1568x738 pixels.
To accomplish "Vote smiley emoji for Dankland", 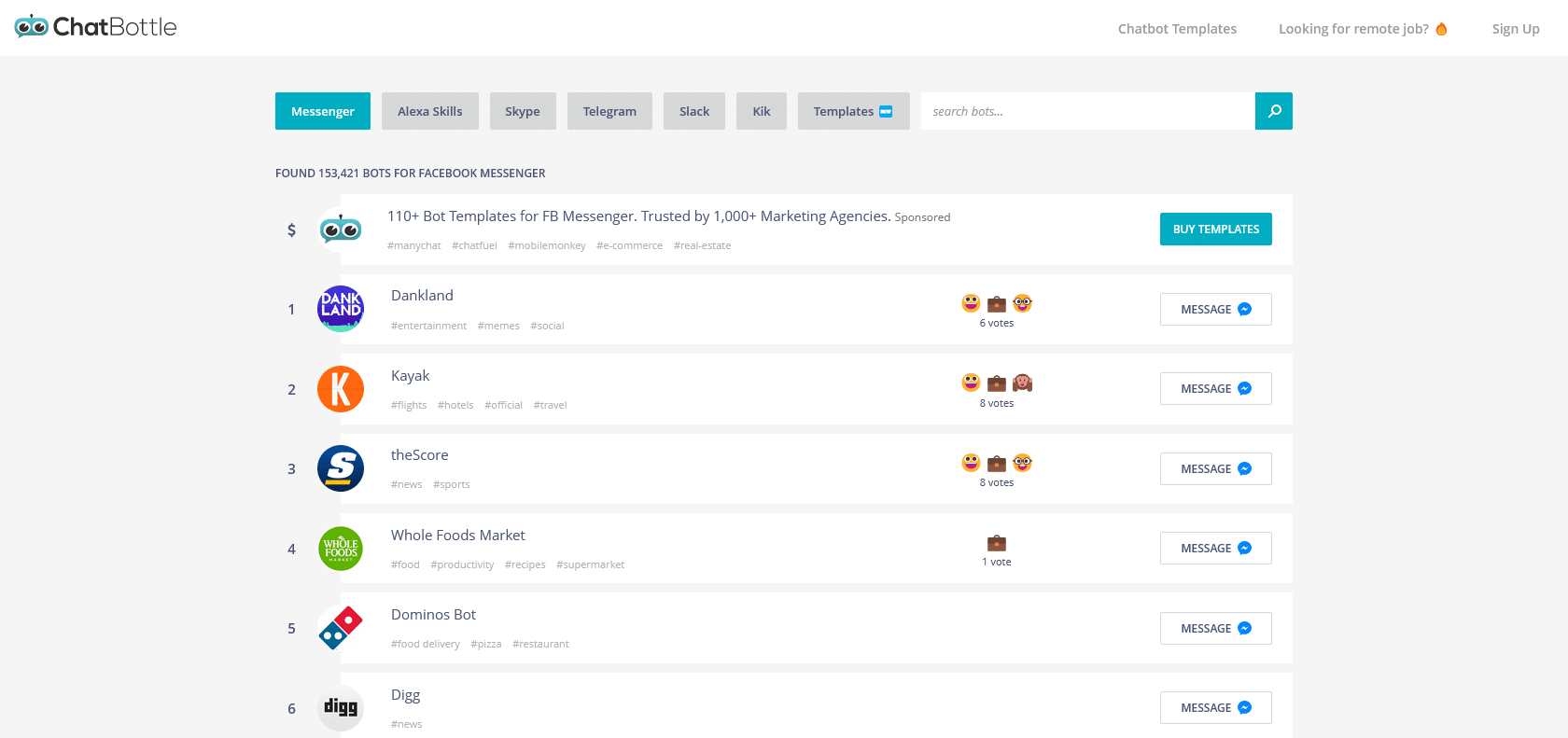I will click(971, 303).
